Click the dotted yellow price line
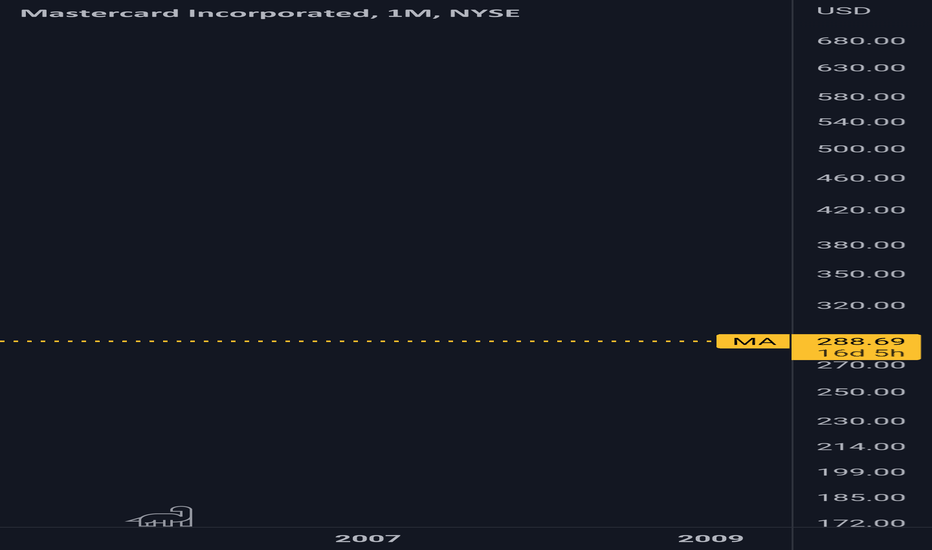The image size is (932, 550). [x=357, y=341]
